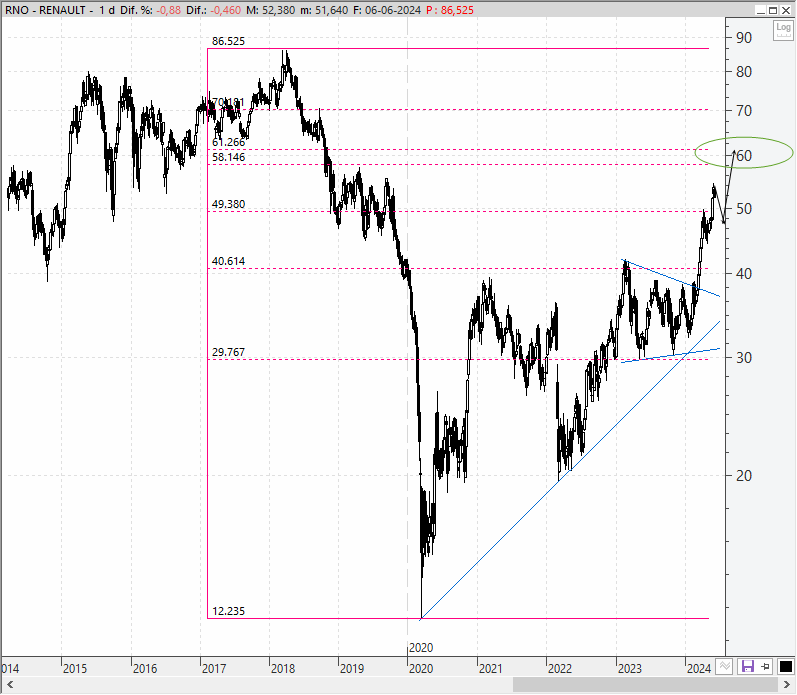
Task: Click 40 on the price axis
Action: (744, 274)
